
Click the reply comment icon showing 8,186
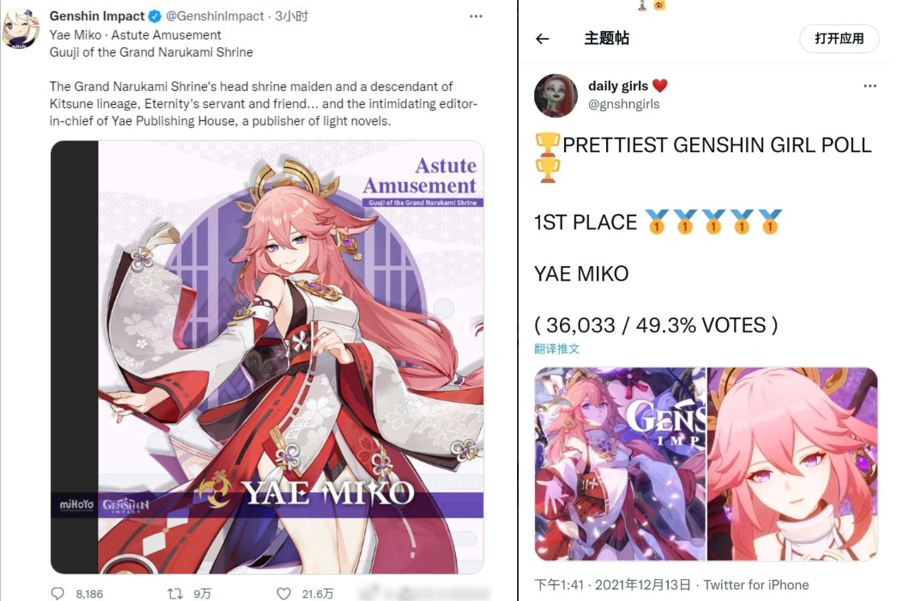(x=58, y=593)
